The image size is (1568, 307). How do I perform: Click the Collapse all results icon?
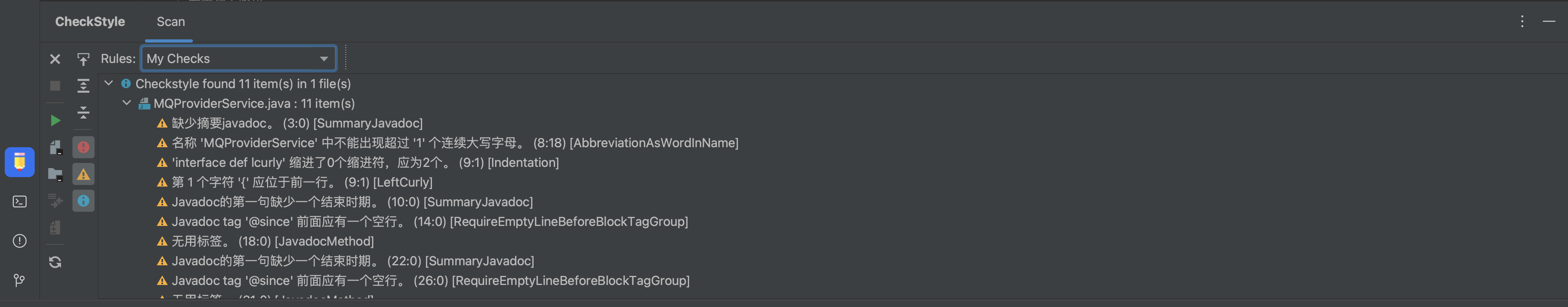tap(83, 113)
